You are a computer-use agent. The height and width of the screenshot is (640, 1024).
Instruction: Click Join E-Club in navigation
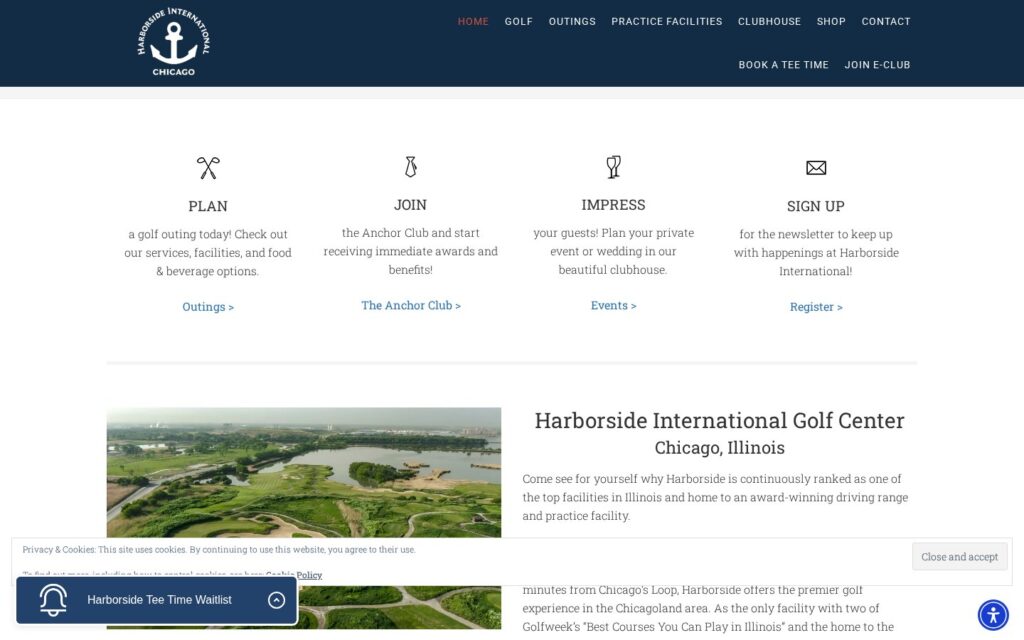coord(877,65)
